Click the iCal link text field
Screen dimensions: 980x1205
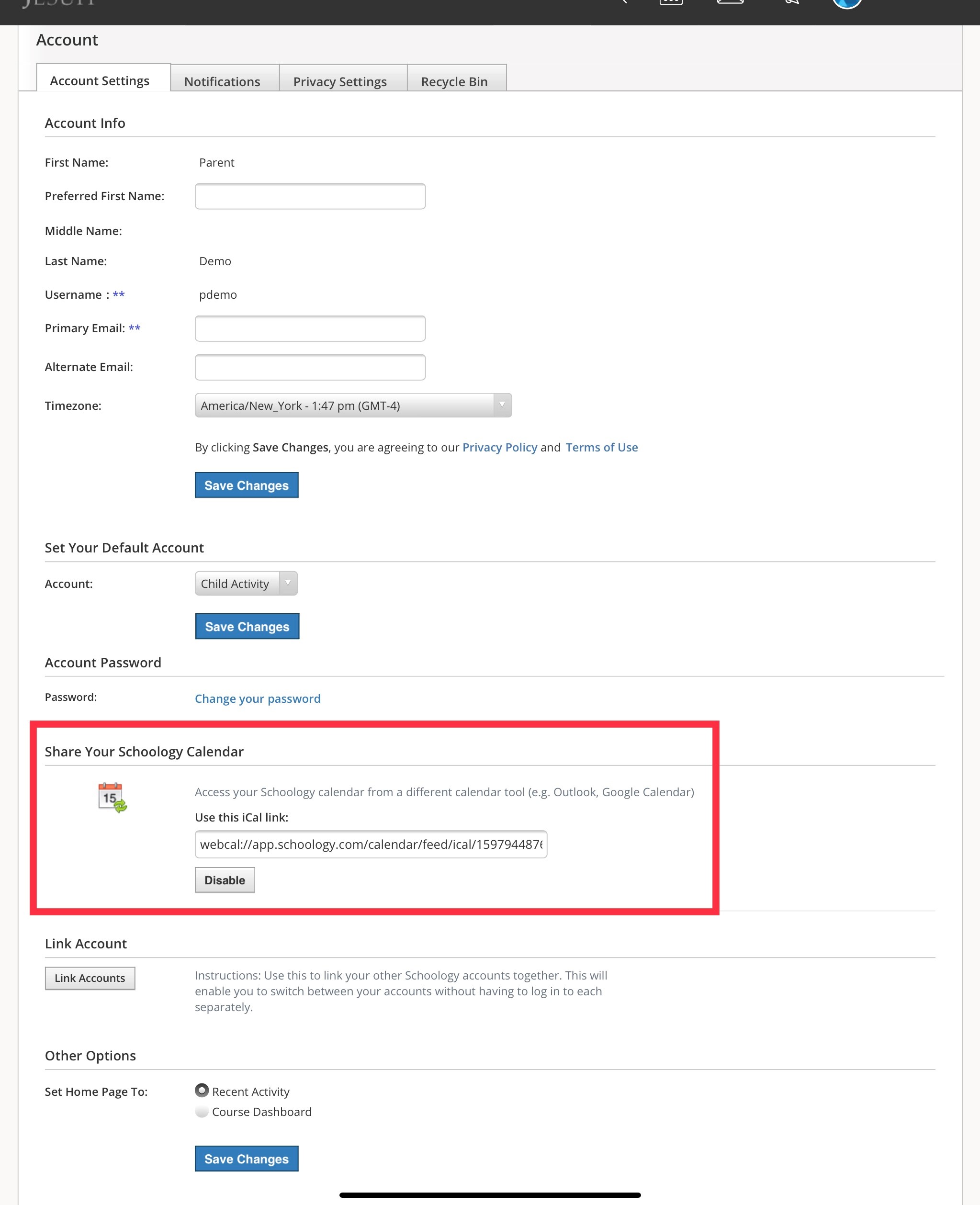click(371, 844)
